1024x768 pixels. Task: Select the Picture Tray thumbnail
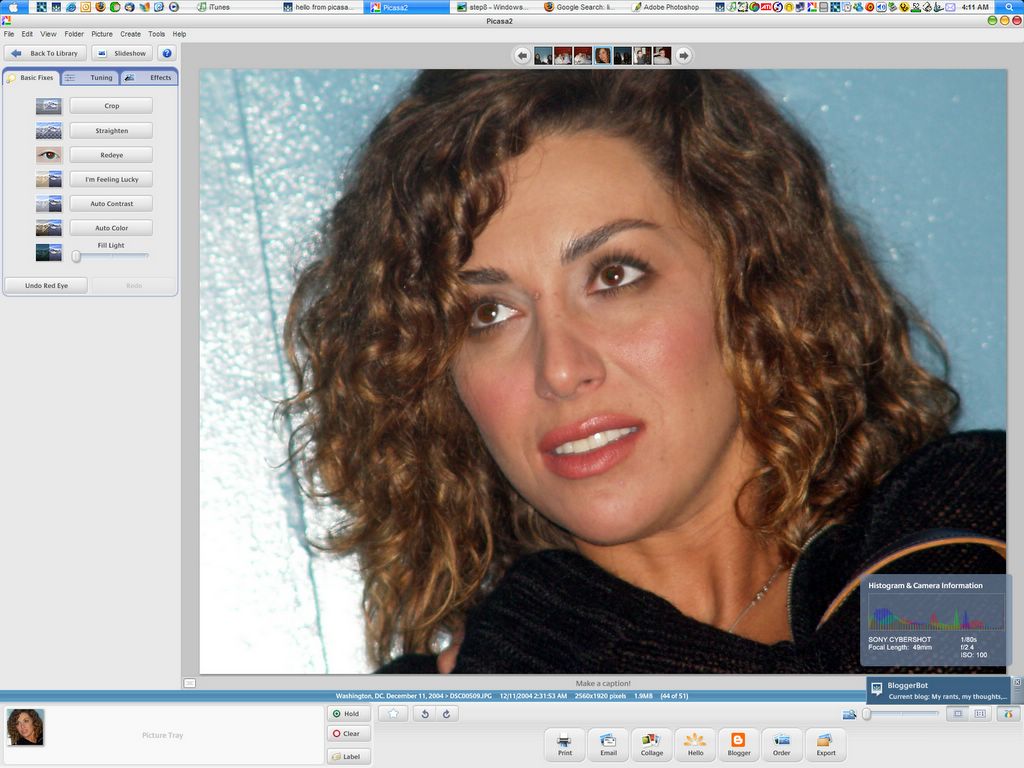click(x=25, y=727)
